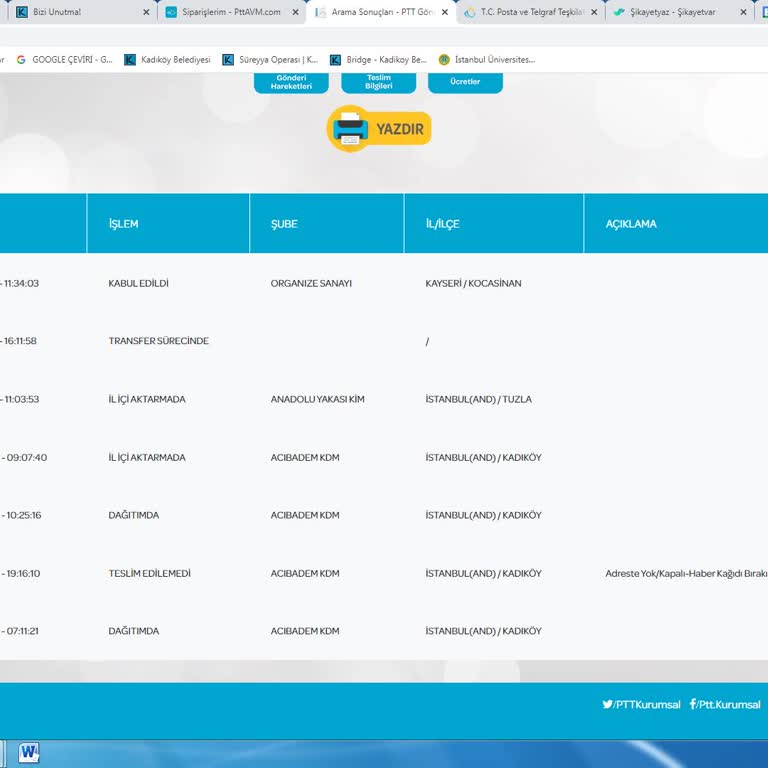Click the YAZDIR printer icon
768x768 pixels.
350,129
